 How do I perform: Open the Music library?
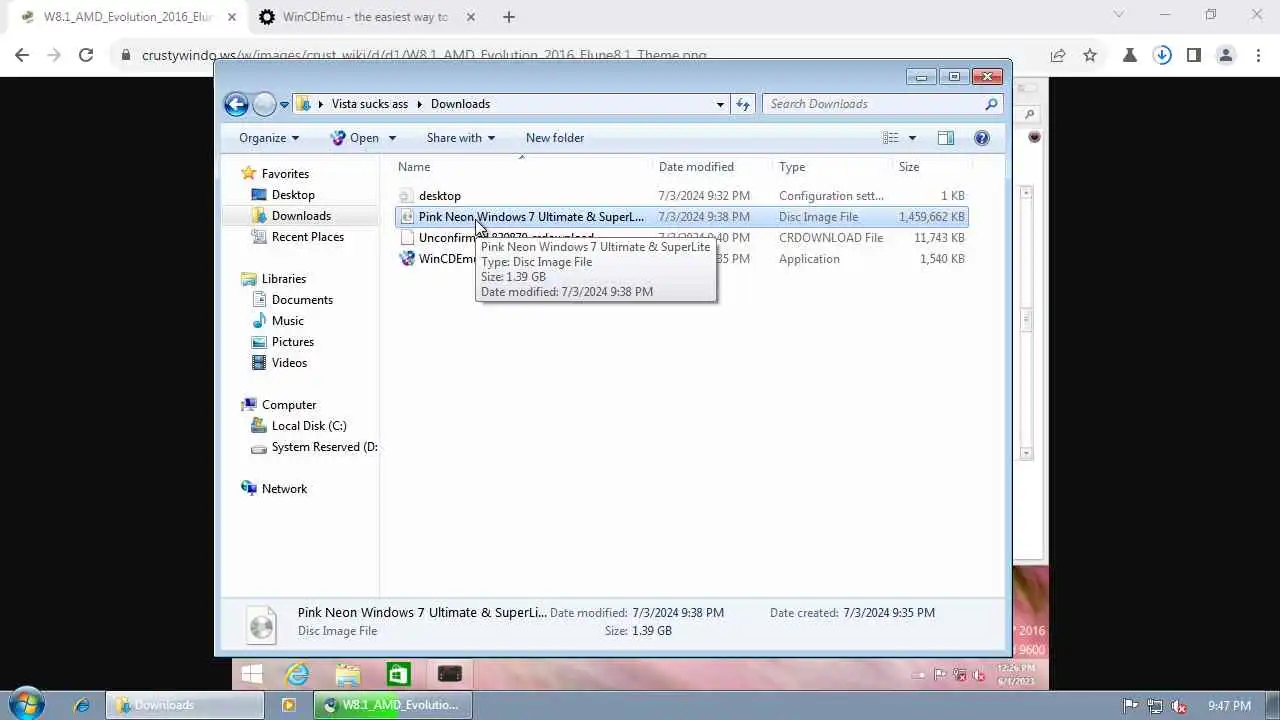tap(288, 321)
